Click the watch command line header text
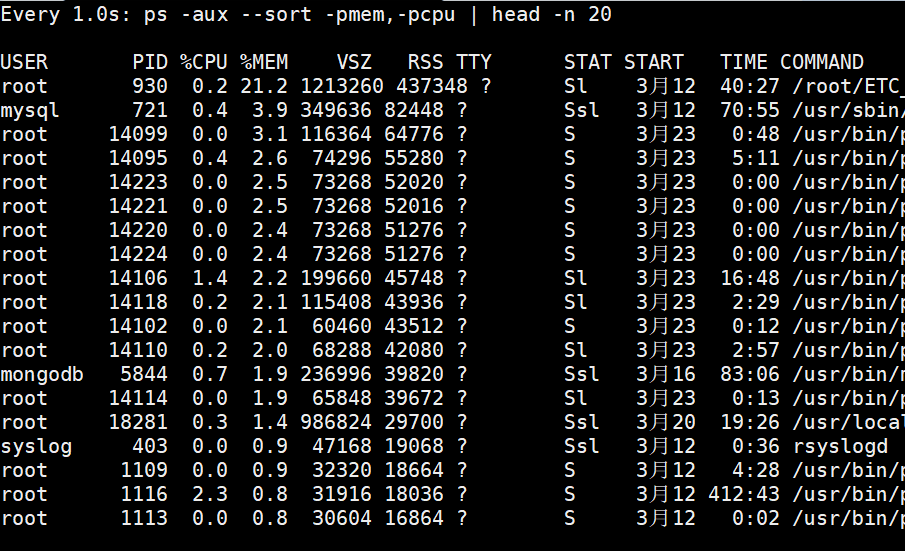 (306, 14)
